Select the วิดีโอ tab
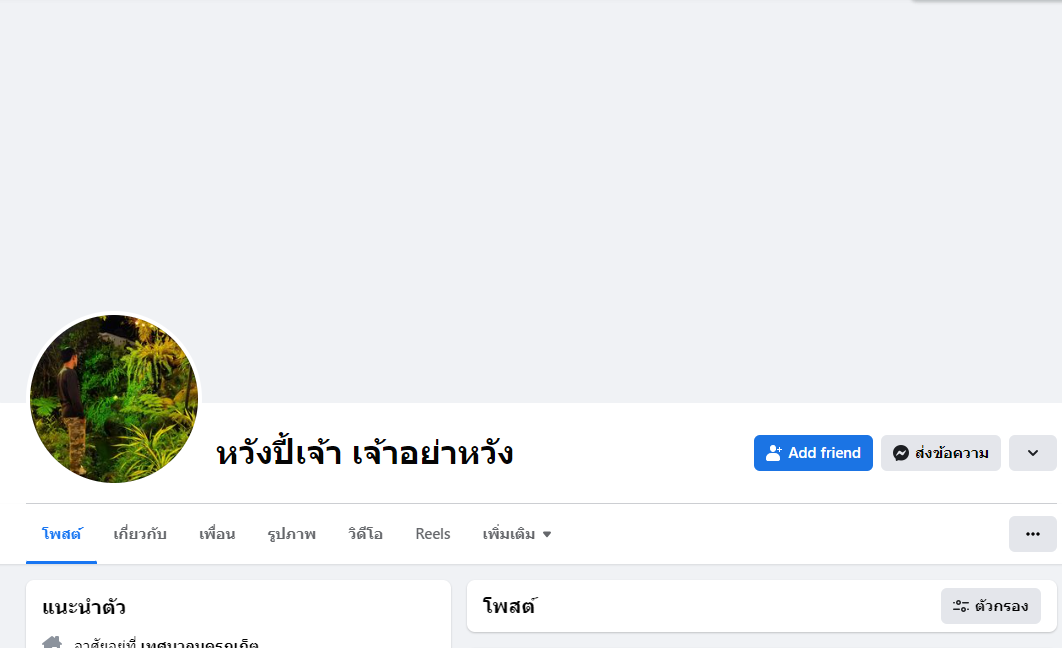This screenshot has width=1062, height=648. click(x=365, y=534)
